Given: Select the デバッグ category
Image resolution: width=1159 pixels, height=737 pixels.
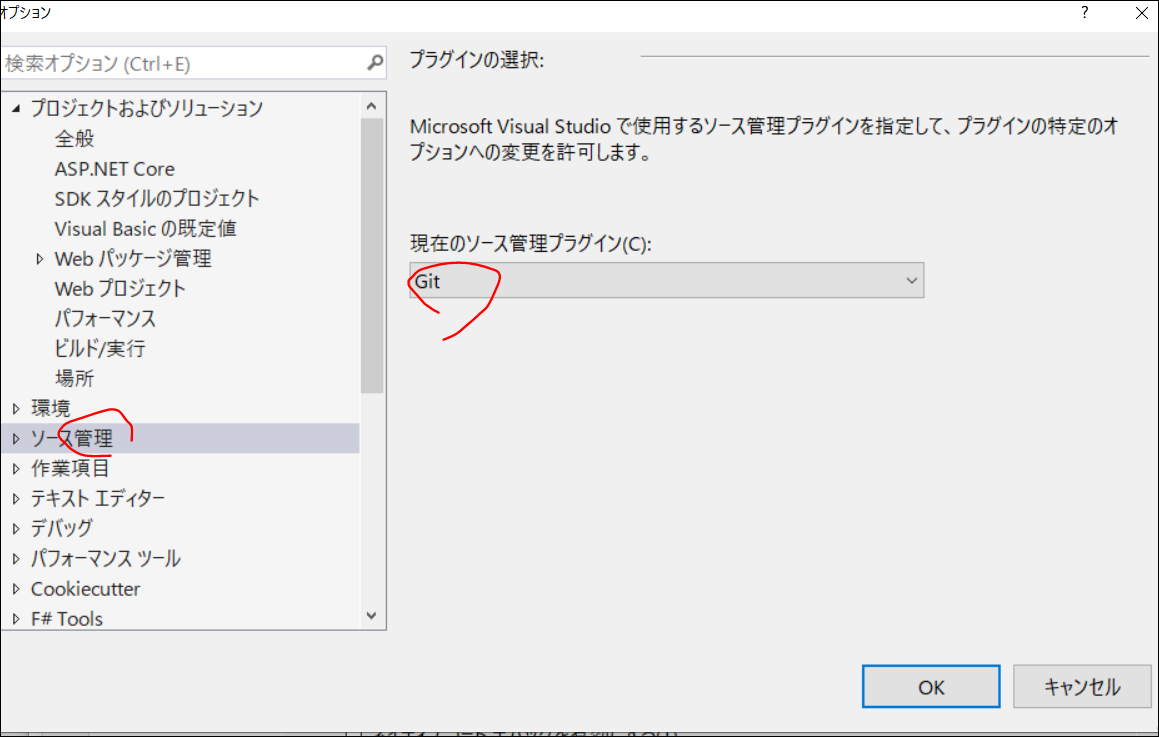Looking at the screenshot, I should [x=62, y=529].
